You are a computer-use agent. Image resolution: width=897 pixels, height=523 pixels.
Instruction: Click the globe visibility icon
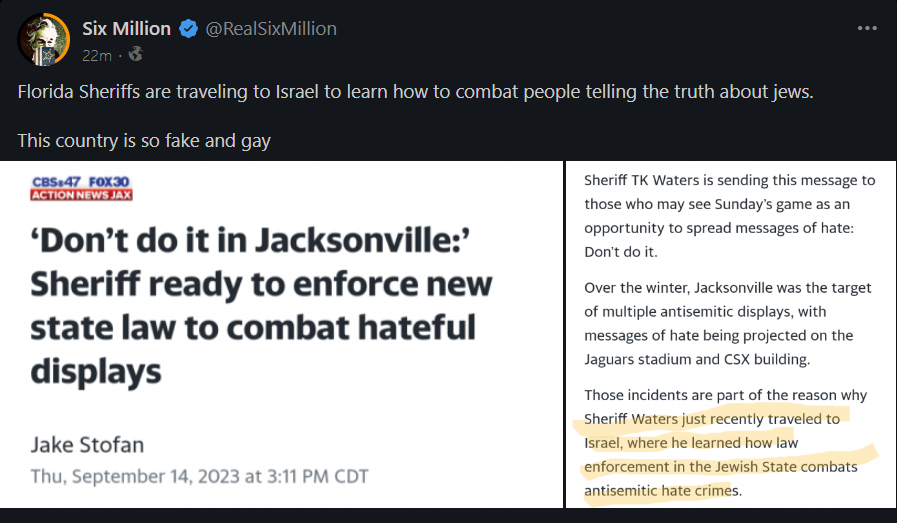click(x=135, y=54)
